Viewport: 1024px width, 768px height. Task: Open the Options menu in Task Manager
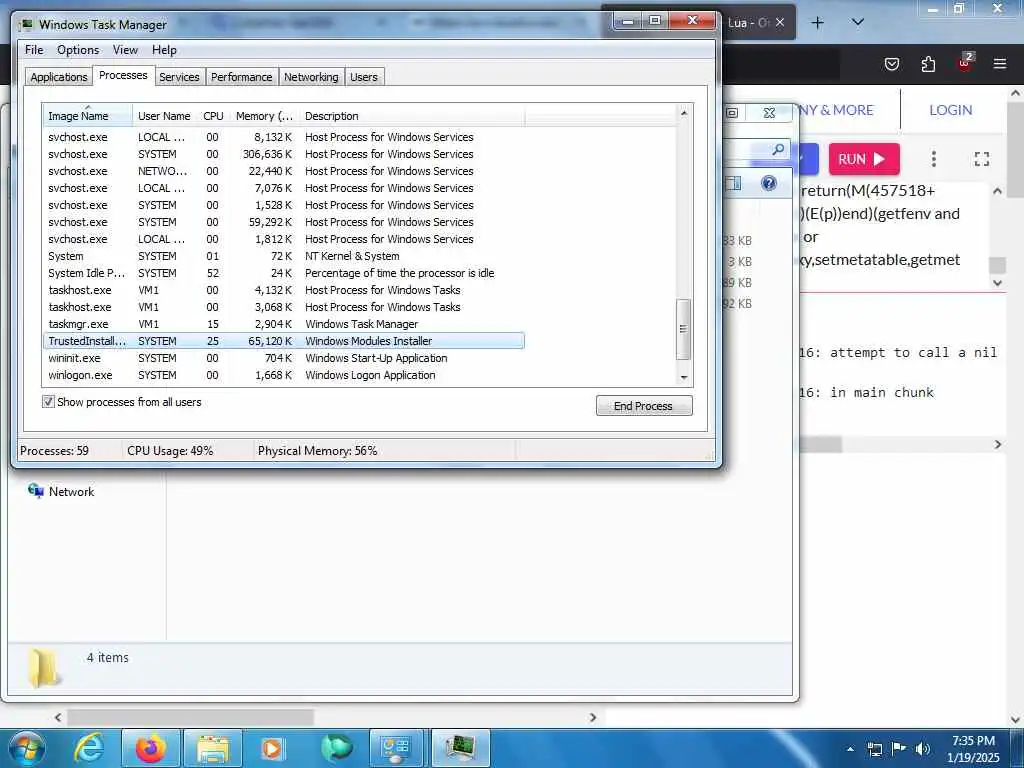point(78,50)
